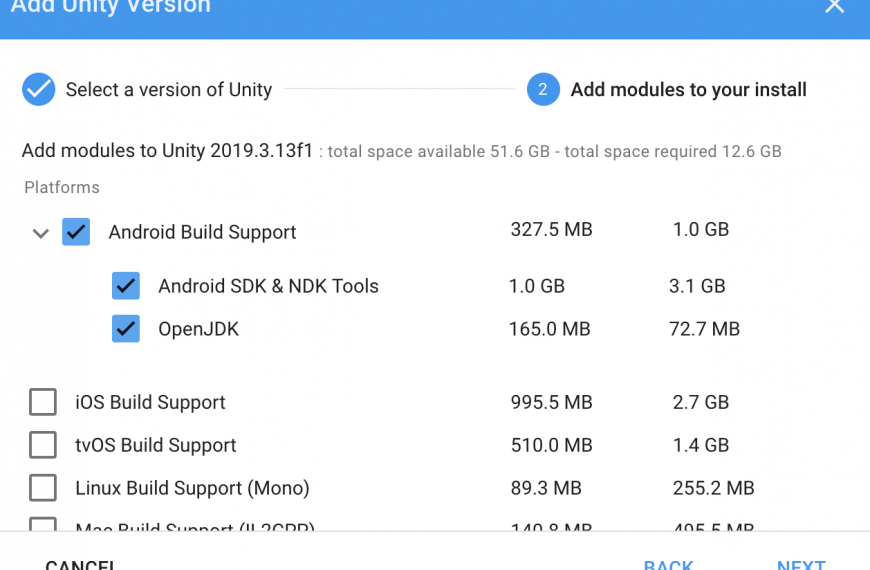Uncheck Android Build Support
Image resolution: width=870 pixels, height=570 pixels.
point(76,232)
